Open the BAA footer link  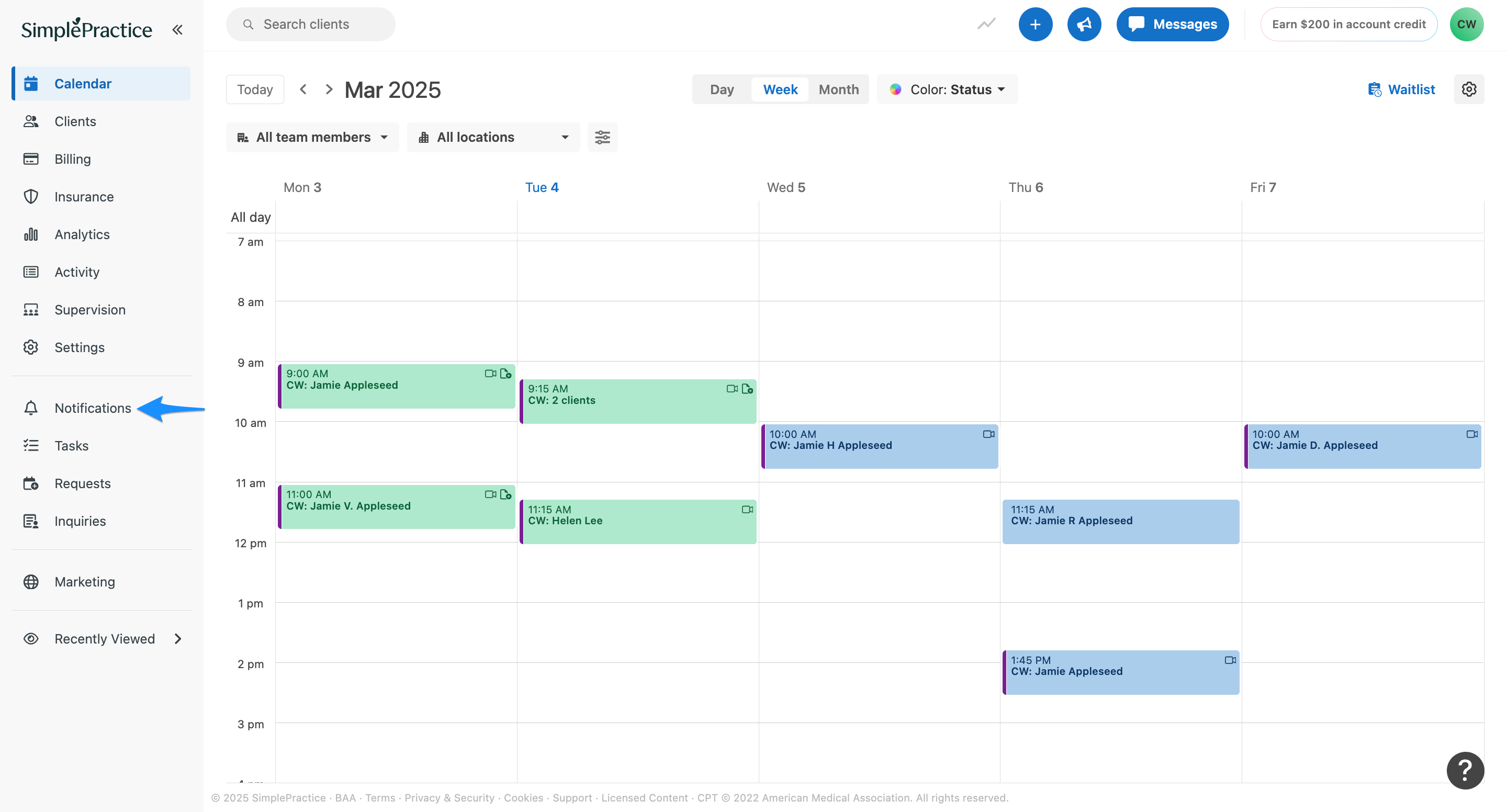point(345,798)
